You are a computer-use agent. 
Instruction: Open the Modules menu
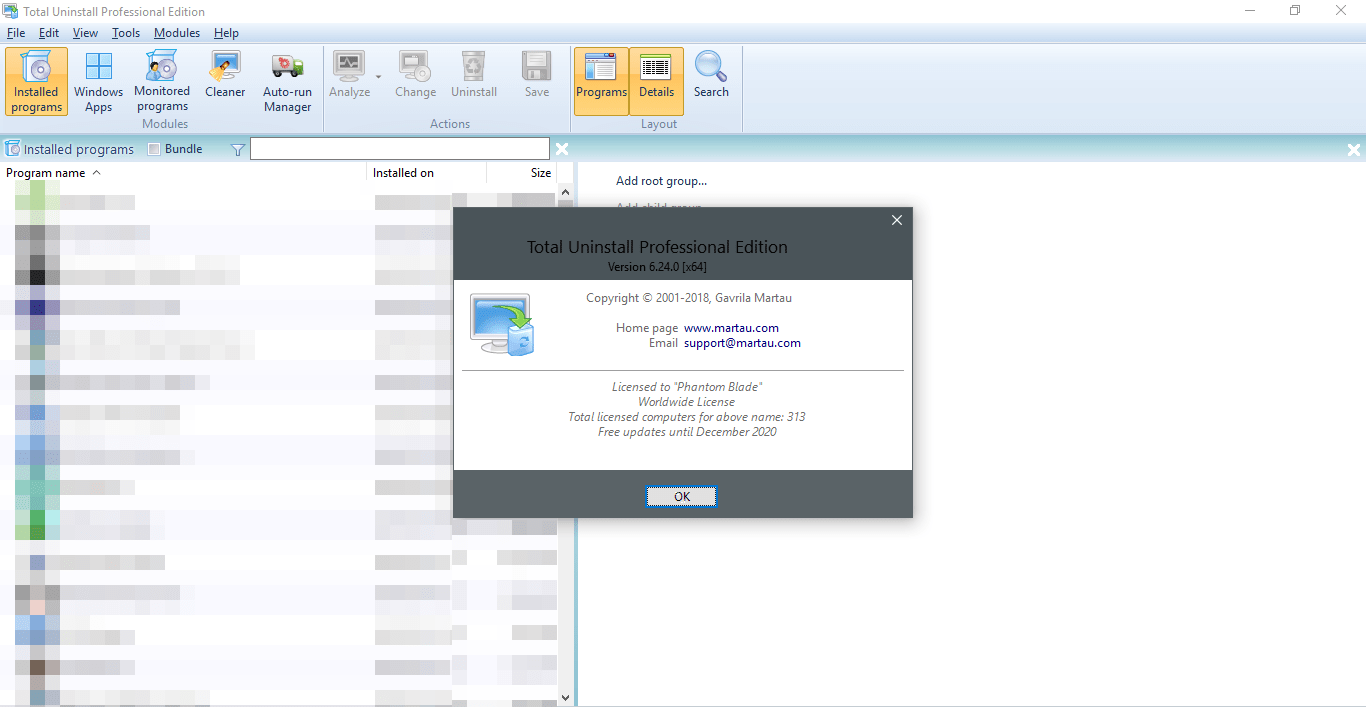coord(177,33)
